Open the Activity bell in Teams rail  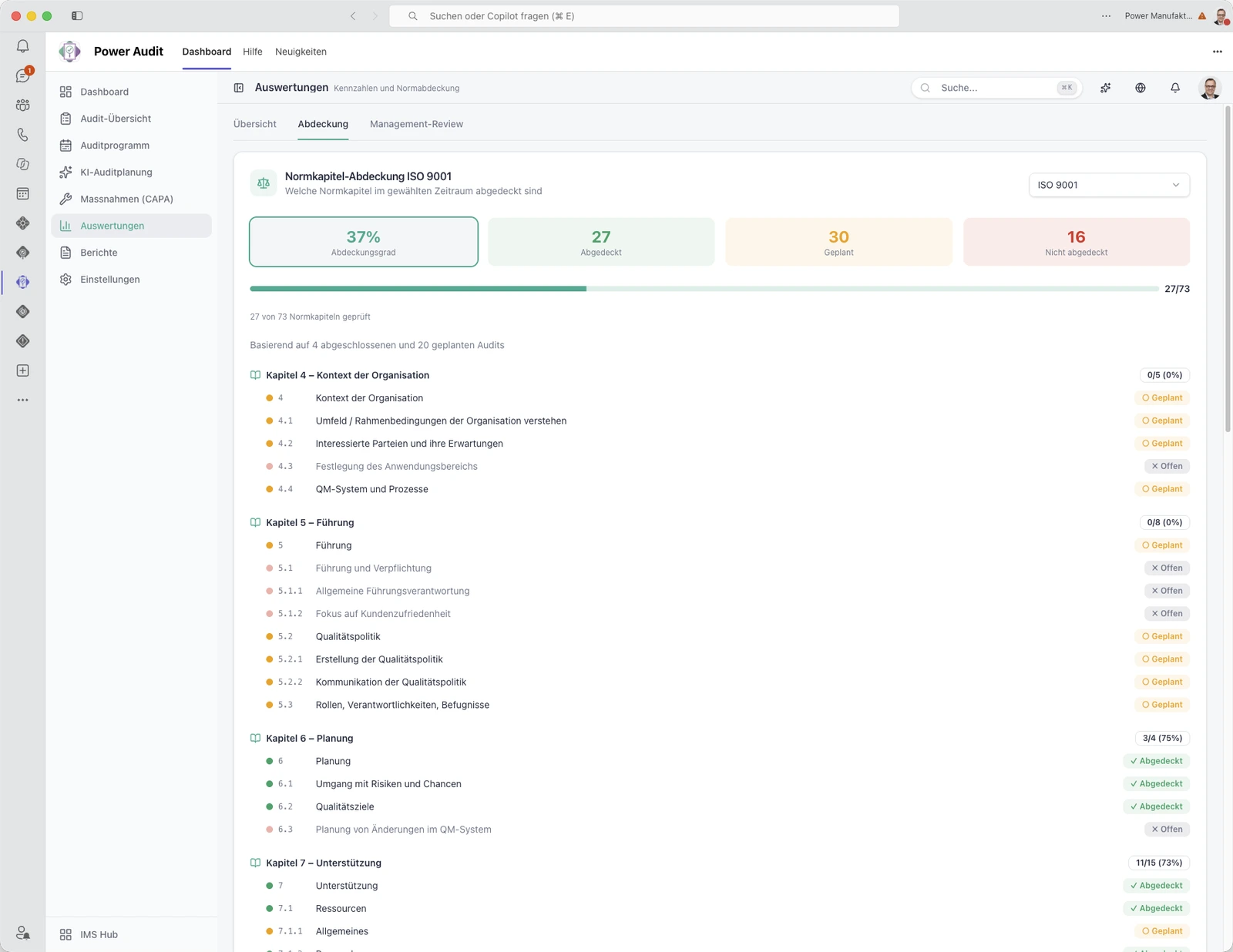[23, 46]
